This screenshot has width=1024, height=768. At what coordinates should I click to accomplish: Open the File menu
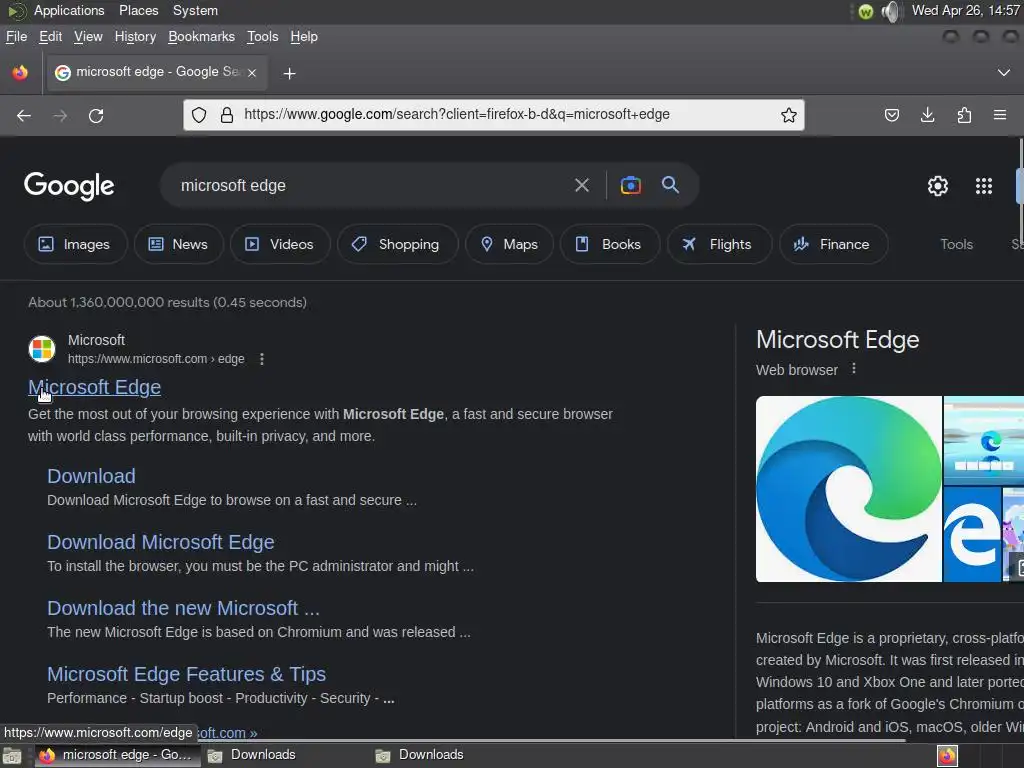pyautogui.click(x=16, y=37)
